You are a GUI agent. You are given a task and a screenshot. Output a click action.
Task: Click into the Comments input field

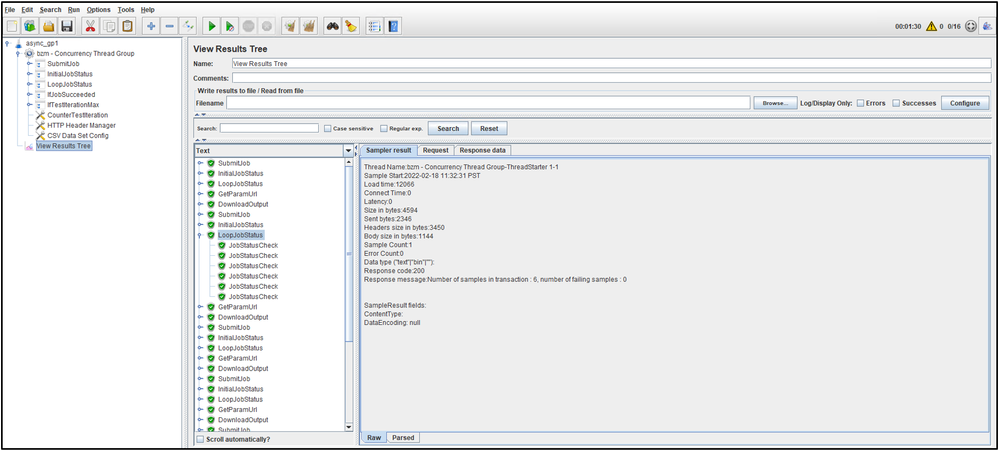612,78
